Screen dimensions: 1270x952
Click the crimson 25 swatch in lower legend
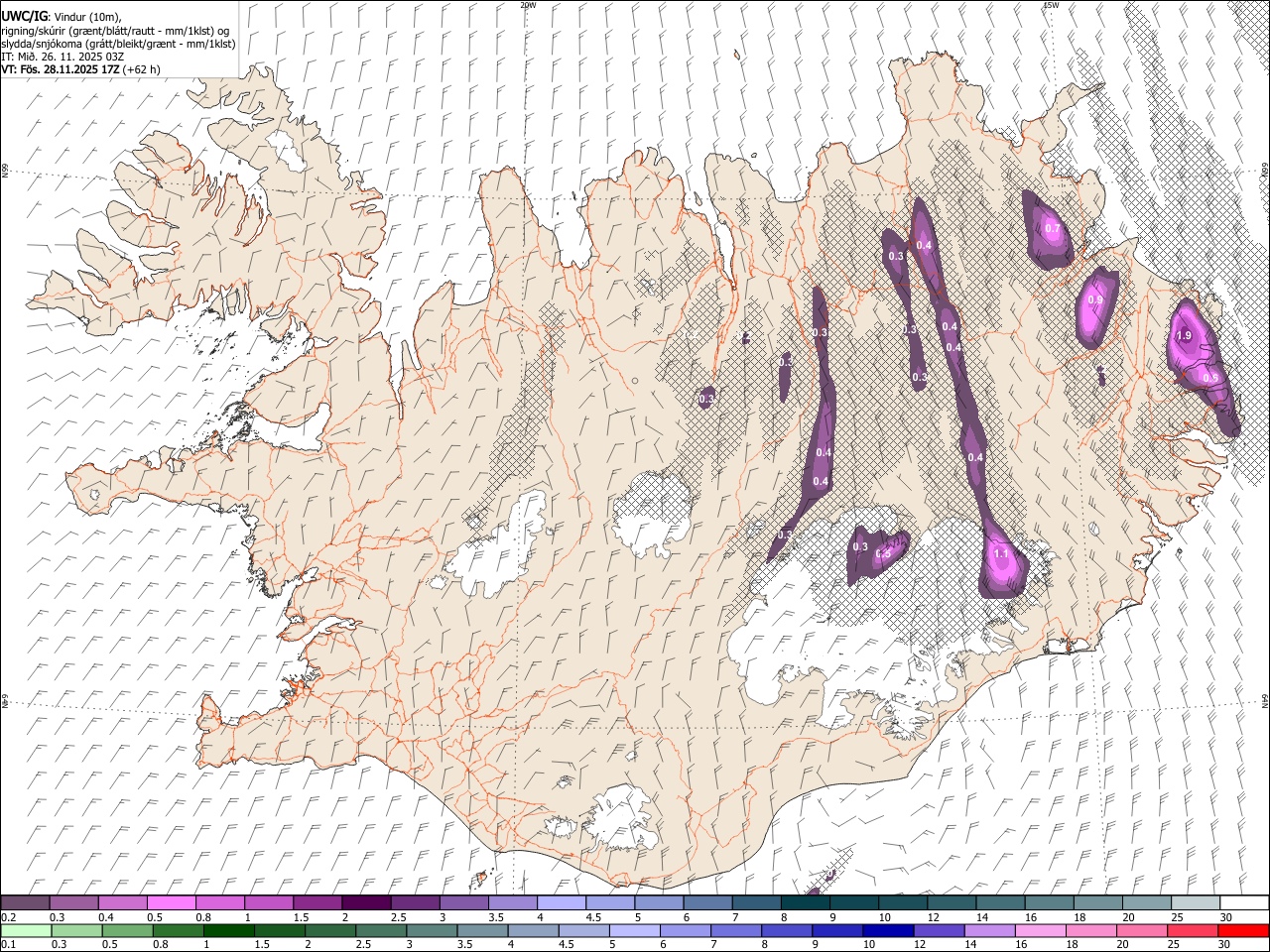click(1194, 930)
